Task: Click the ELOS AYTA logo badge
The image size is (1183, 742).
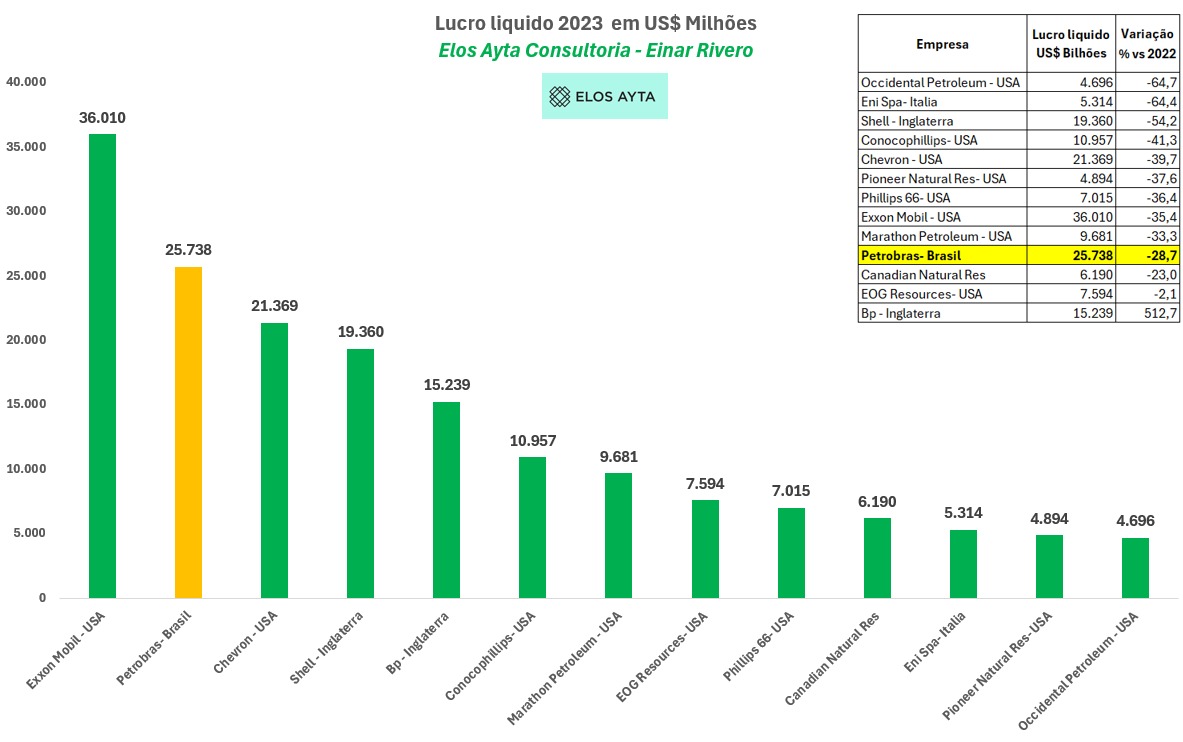Action: (604, 96)
